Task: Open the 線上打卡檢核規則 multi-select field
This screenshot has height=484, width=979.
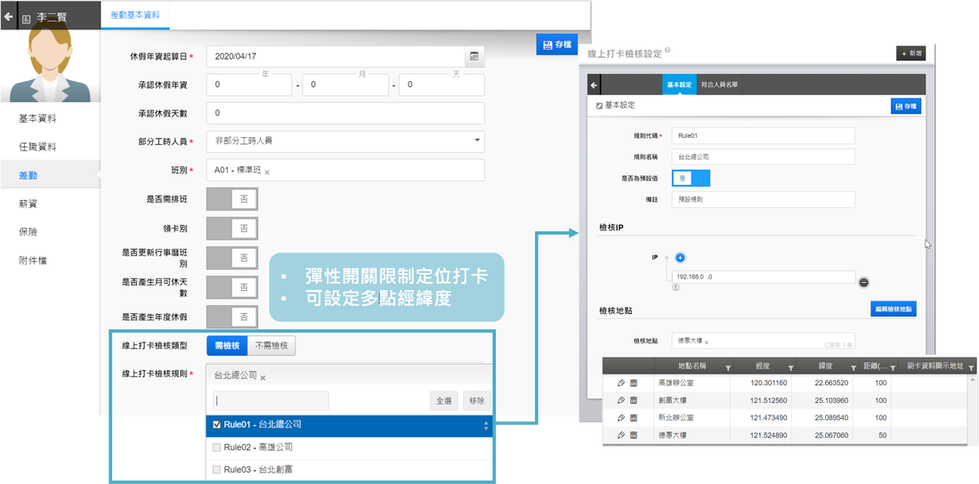Action: (349, 376)
